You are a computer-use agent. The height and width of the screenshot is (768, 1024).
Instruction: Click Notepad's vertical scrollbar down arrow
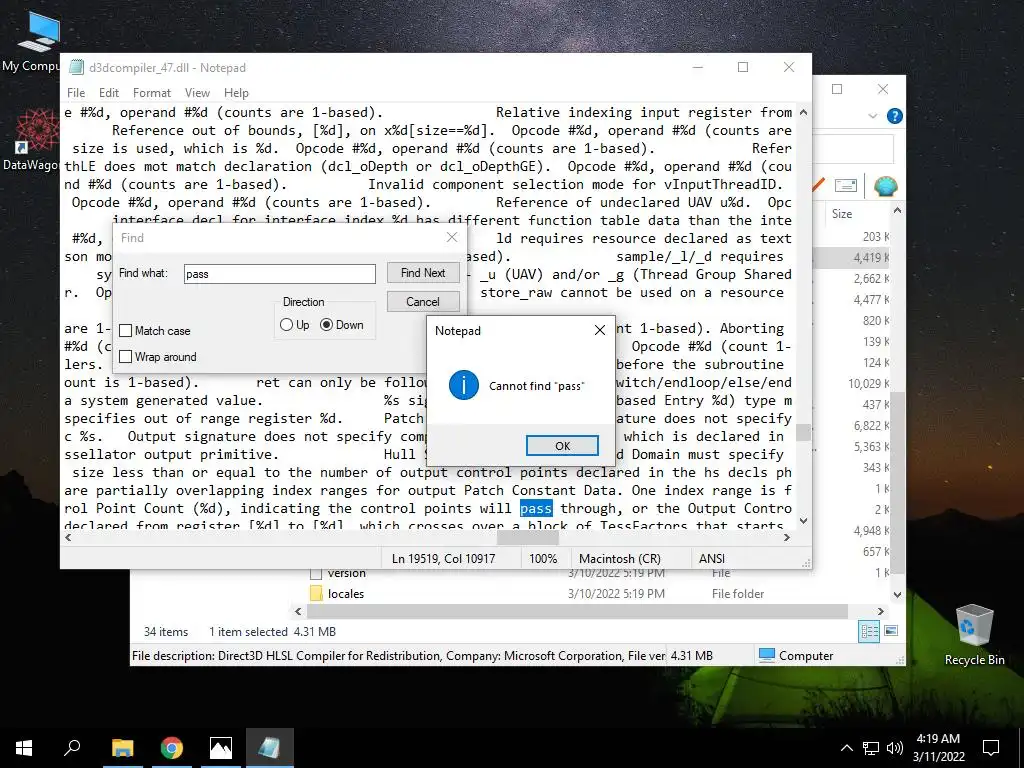click(x=803, y=520)
